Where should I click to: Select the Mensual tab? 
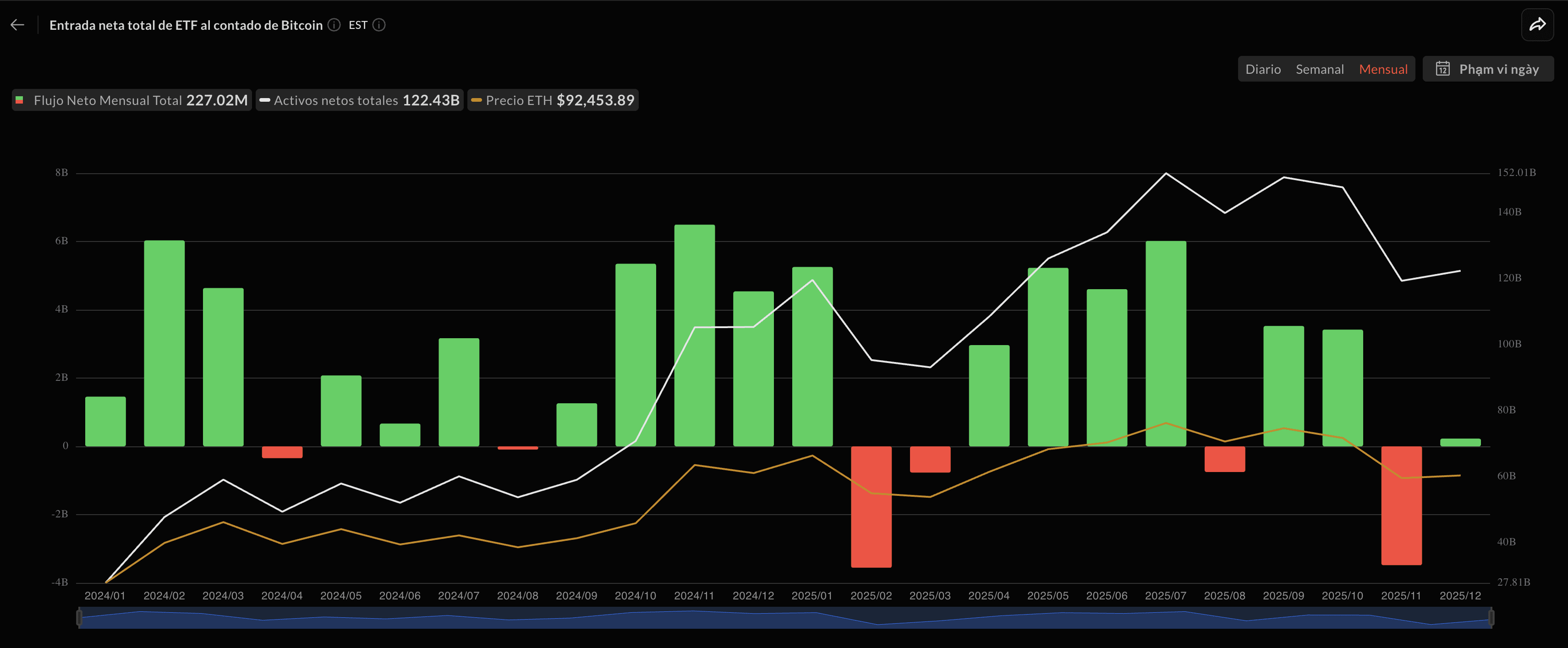point(1383,69)
